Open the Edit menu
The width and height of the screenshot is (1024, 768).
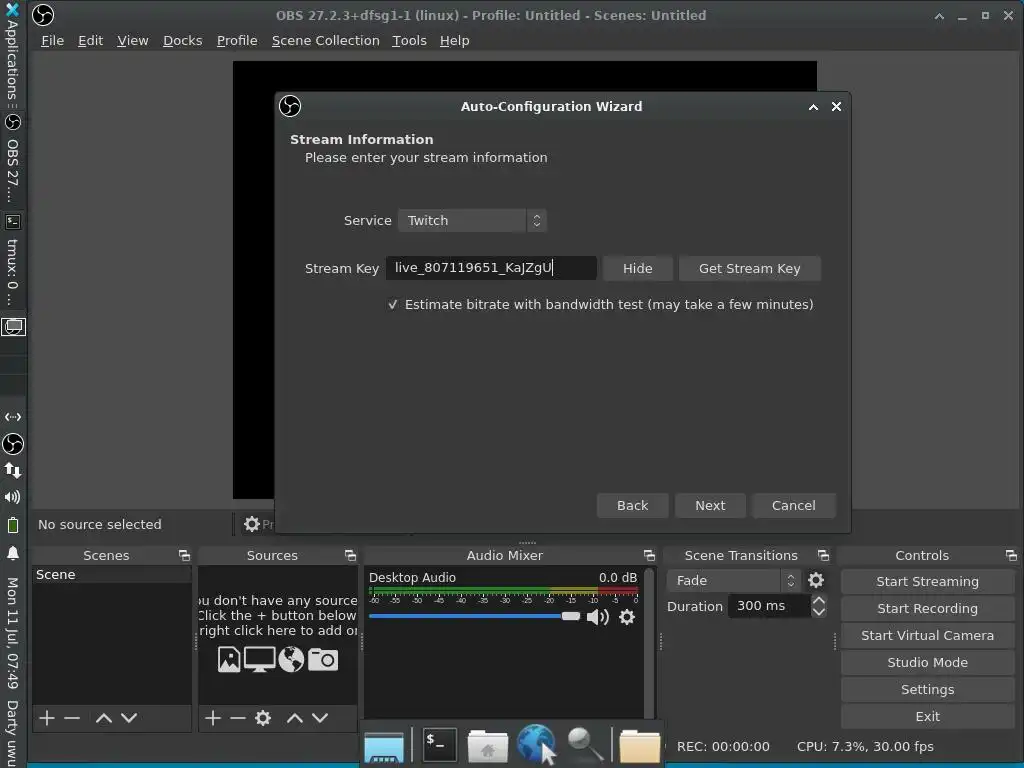click(90, 40)
